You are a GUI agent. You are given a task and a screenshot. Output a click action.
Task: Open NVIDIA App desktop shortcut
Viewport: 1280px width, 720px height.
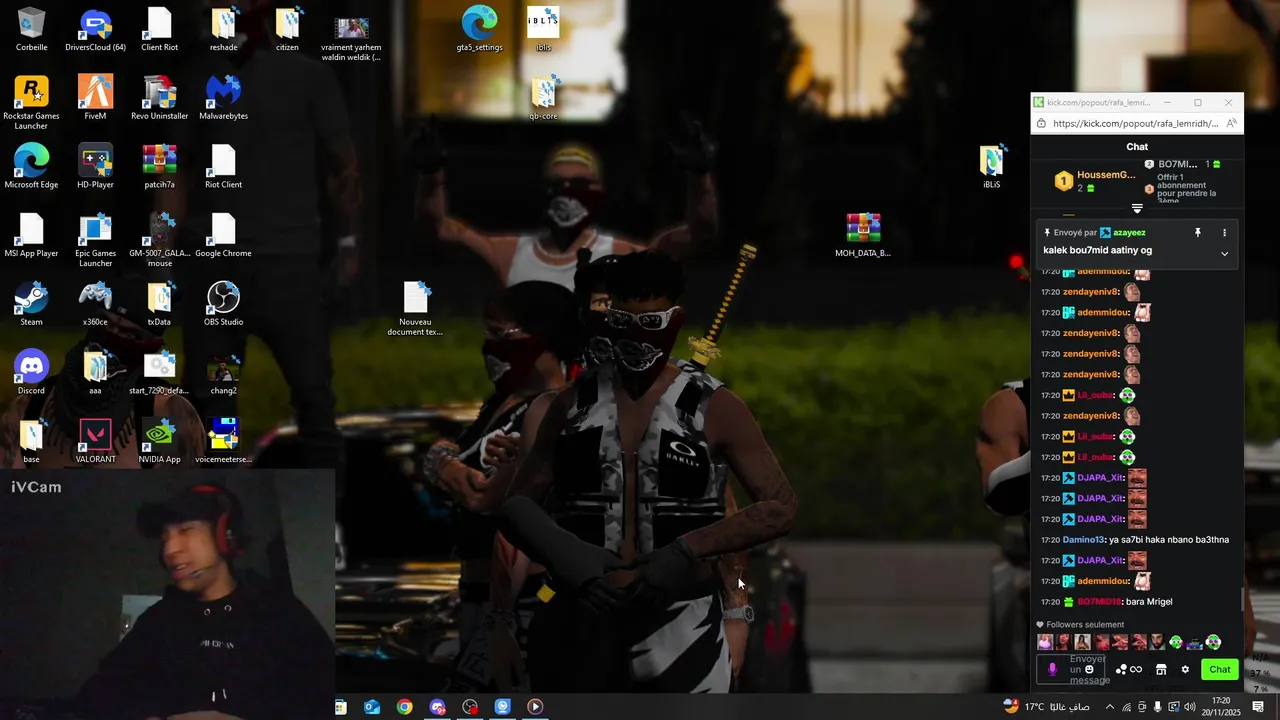159,442
